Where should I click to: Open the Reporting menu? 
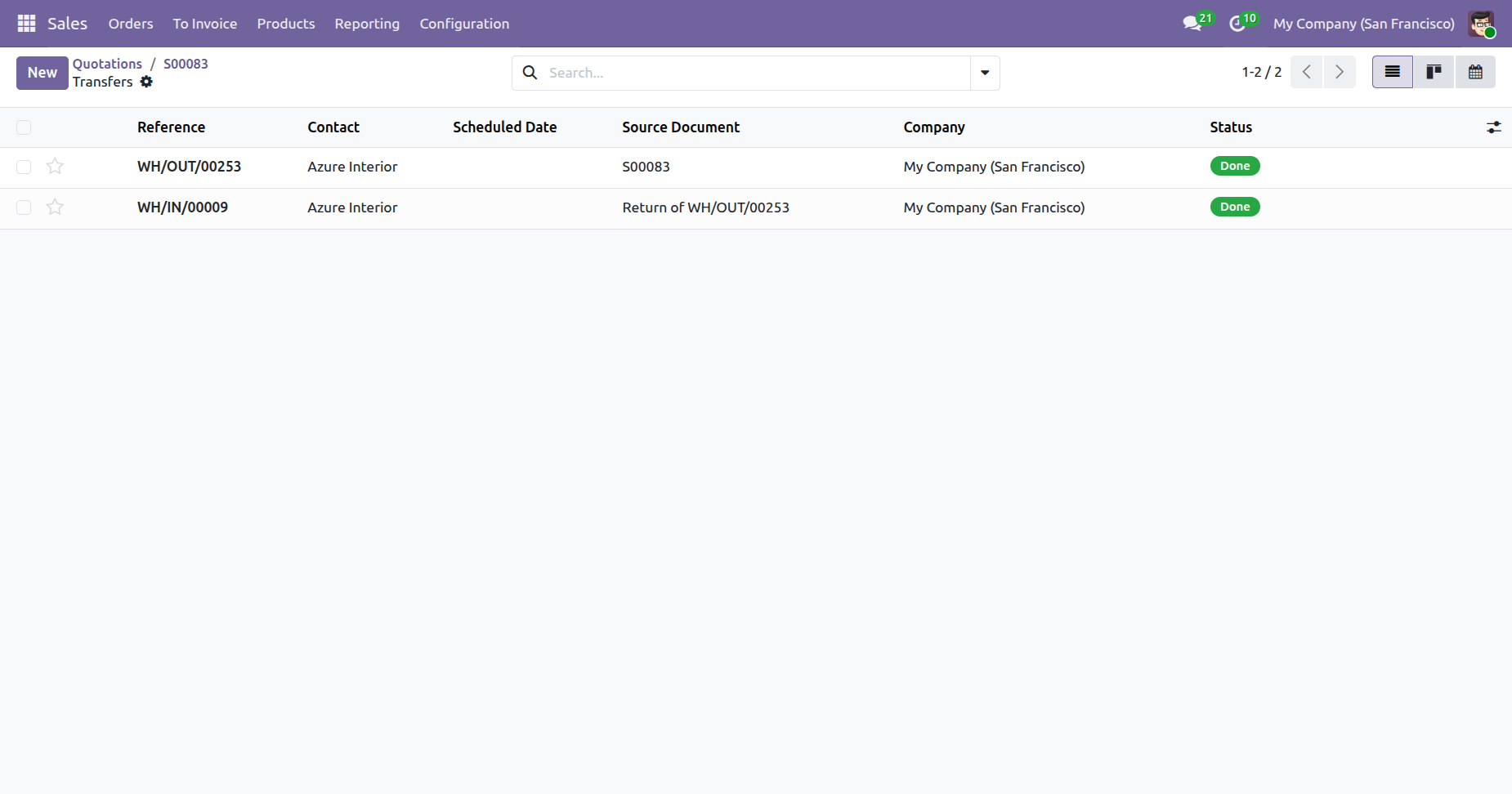pos(367,24)
